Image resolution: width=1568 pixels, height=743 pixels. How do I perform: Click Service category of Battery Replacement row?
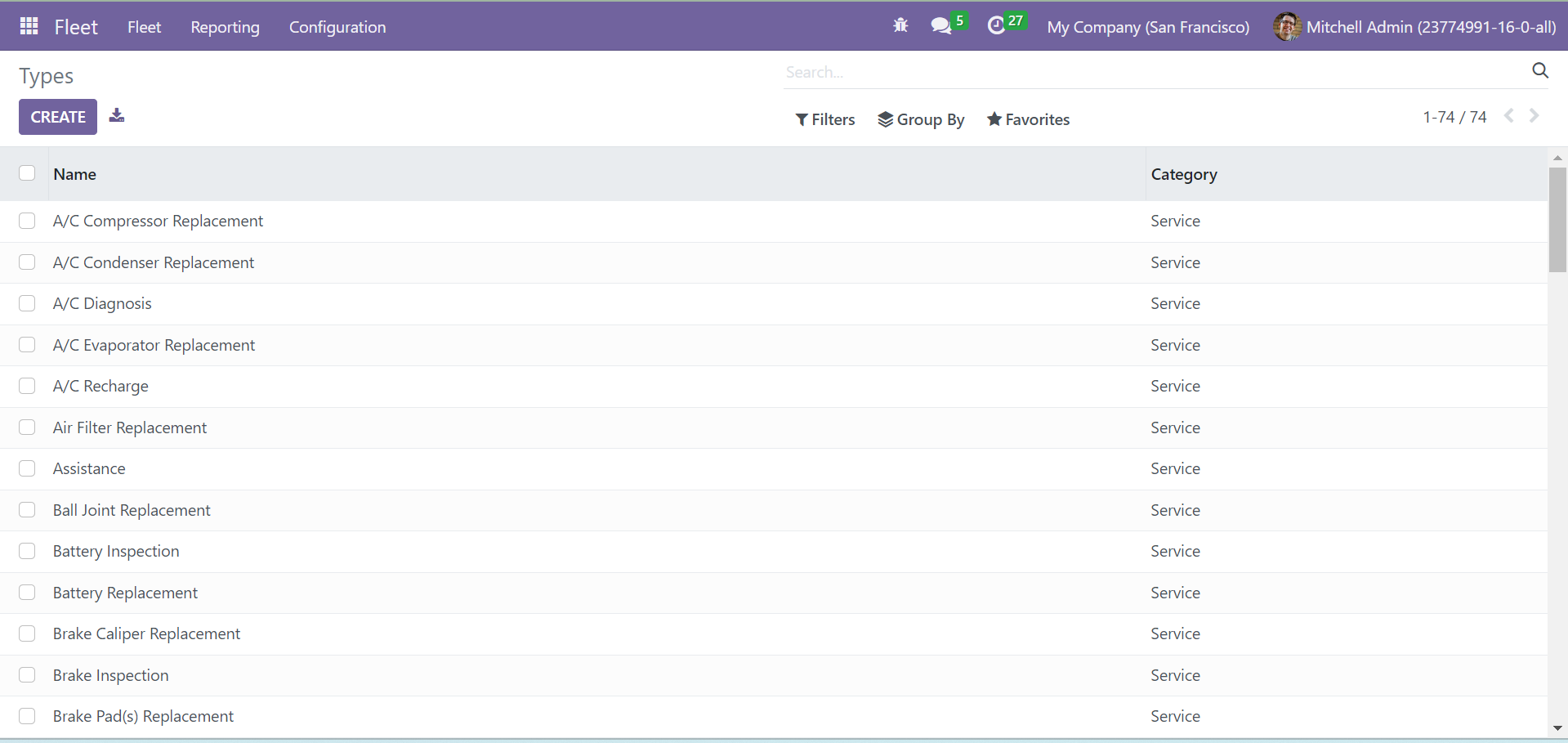click(1175, 593)
